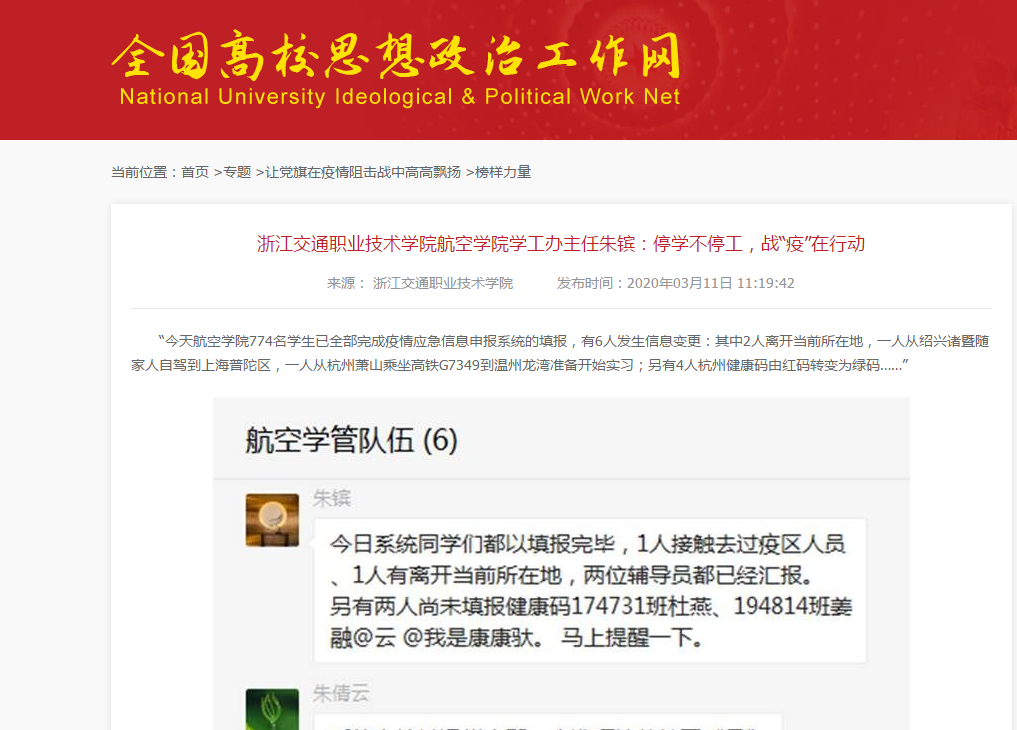
Task: Click the sender name 朱倩云 in the chat
Action: (341, 694)
